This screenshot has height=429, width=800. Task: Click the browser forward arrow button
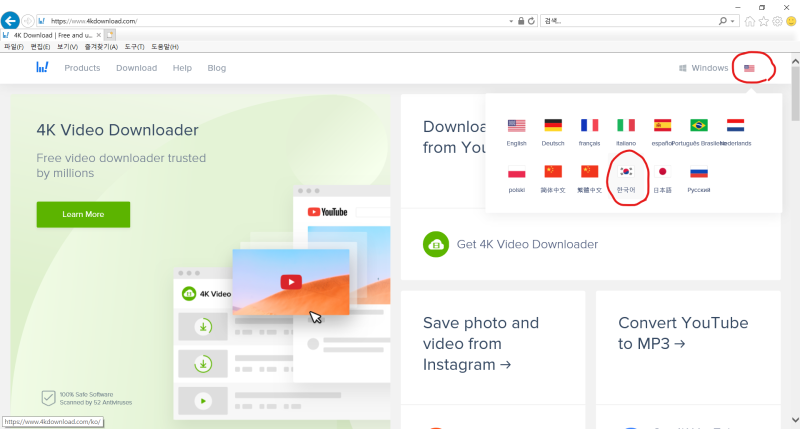(28, 21)
